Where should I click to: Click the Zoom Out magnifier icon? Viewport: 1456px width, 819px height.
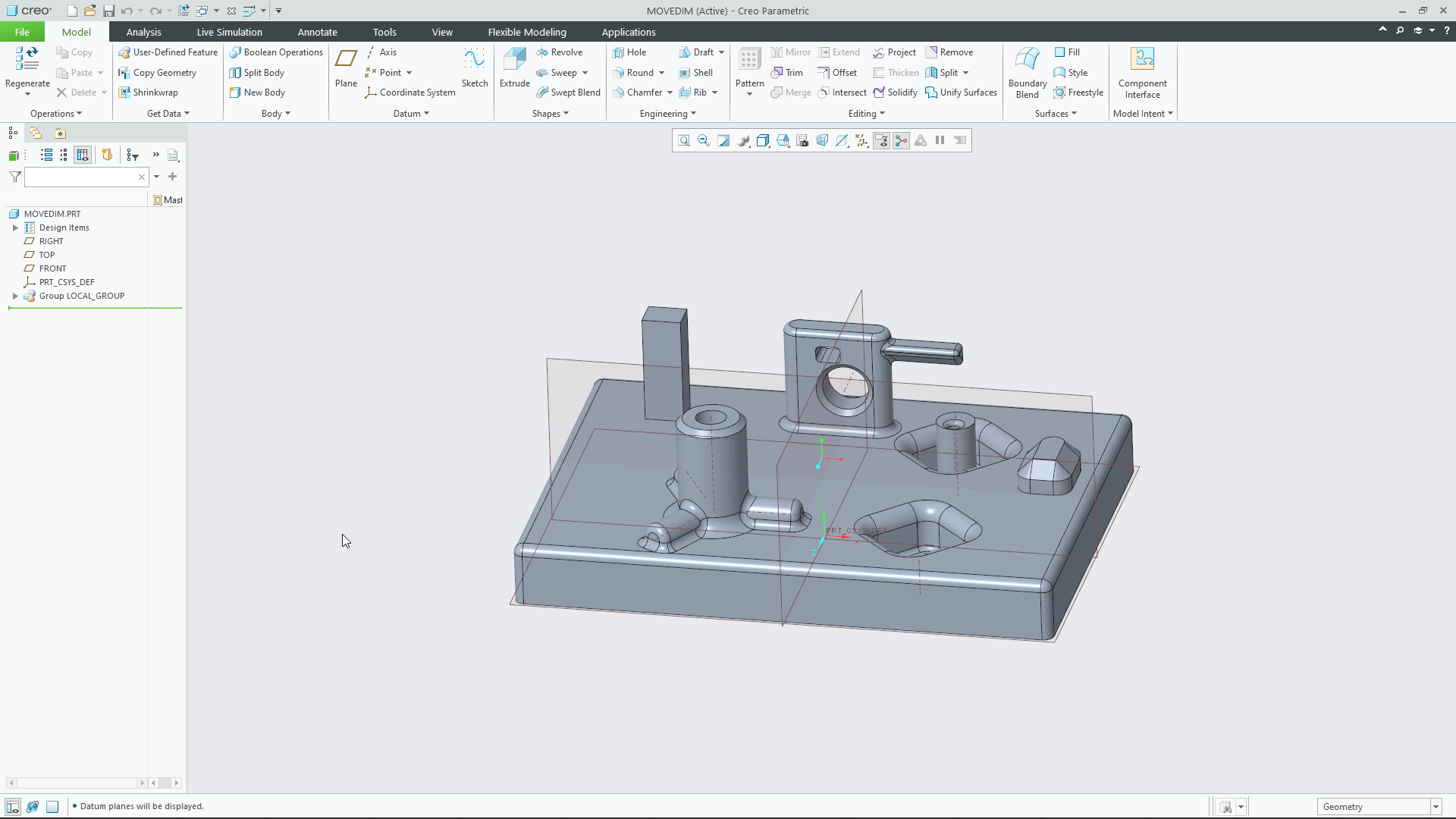click(704, 140)
